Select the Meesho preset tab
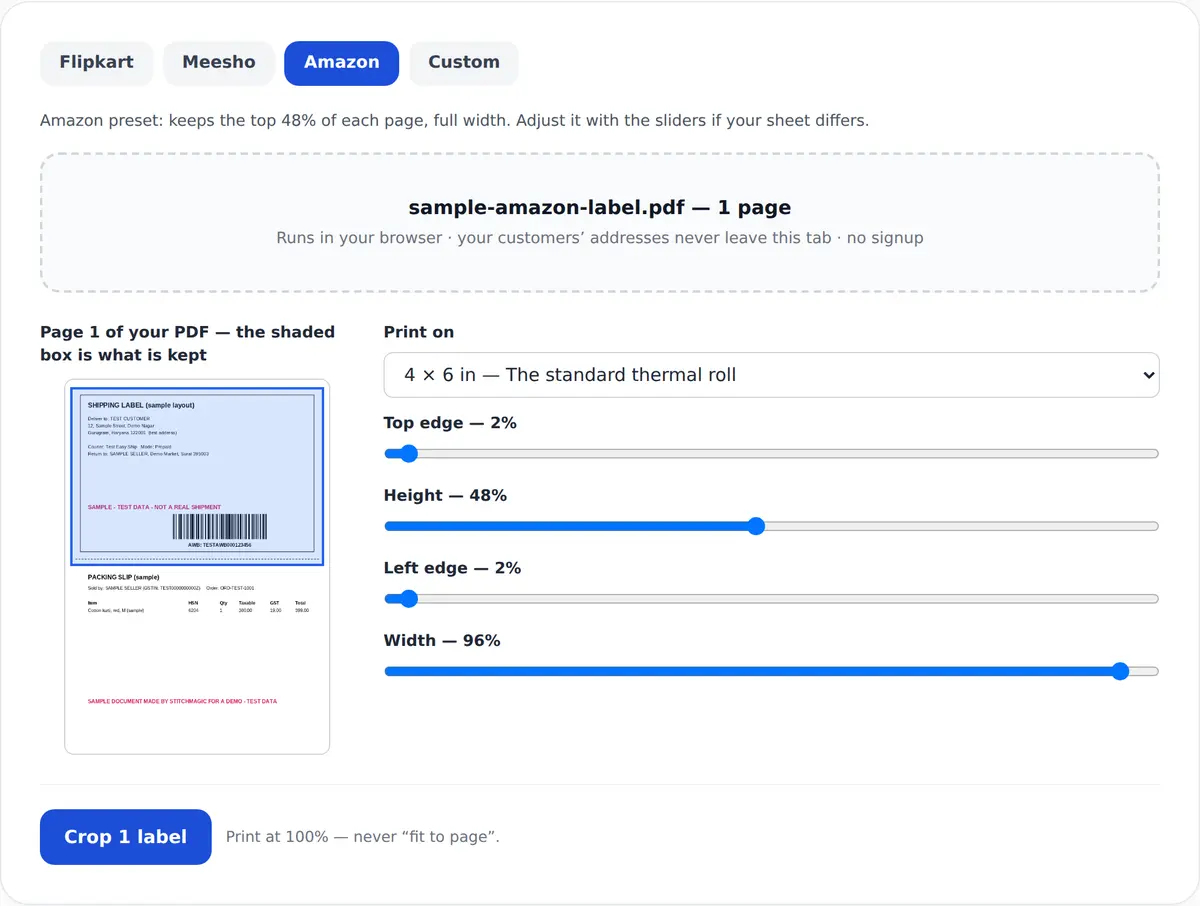 point(218,62)
